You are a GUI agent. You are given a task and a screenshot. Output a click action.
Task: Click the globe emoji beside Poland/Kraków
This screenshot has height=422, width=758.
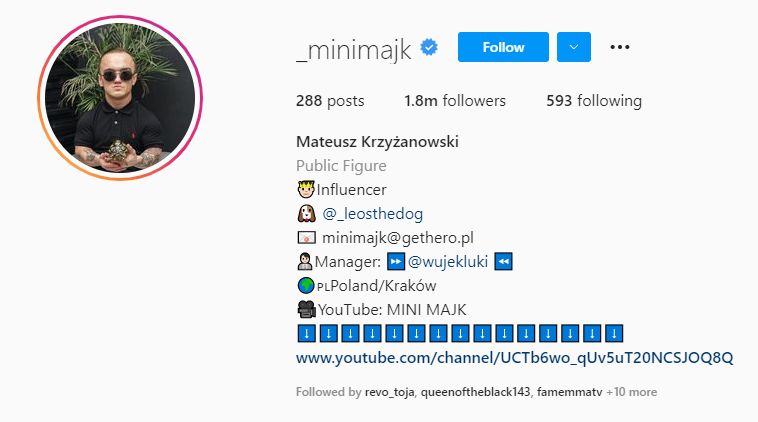tap(306, 285)
